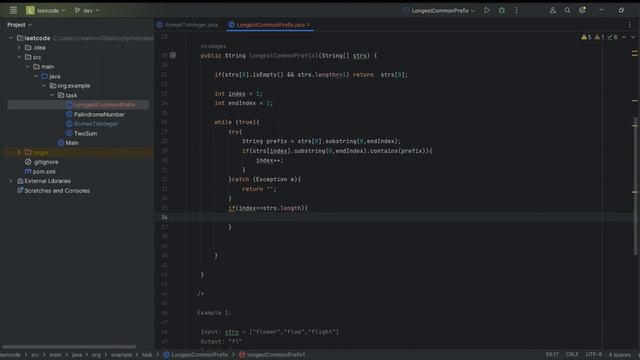Viewport: 640px width, 360px height.
Task: Click breadcrumb 'example' in navigation bar
Action: tap(121, 355)
